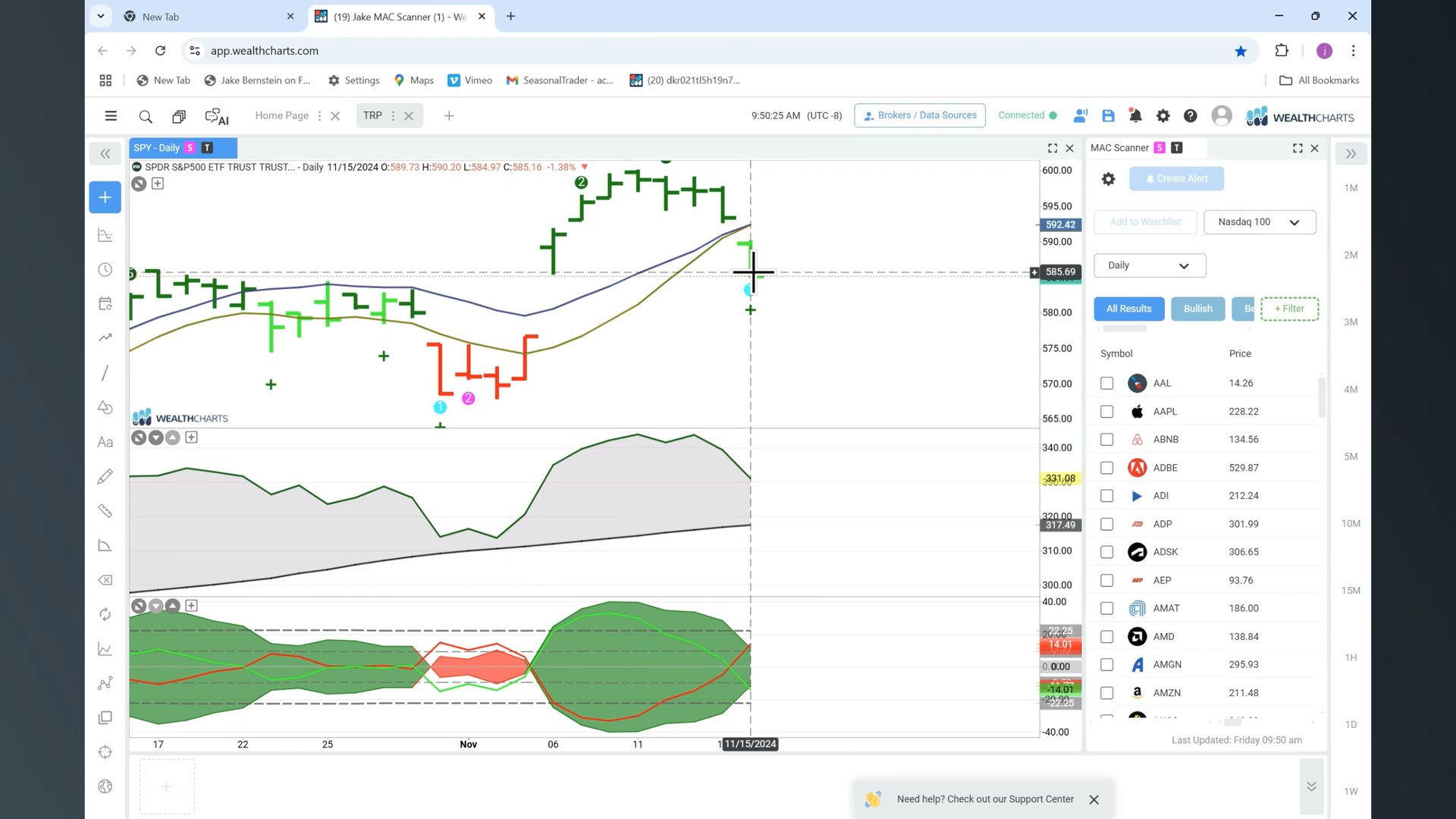Click the scanner horizontal filter scrollbar
The image size is (1456, 819).
(x=1125, y=329)
